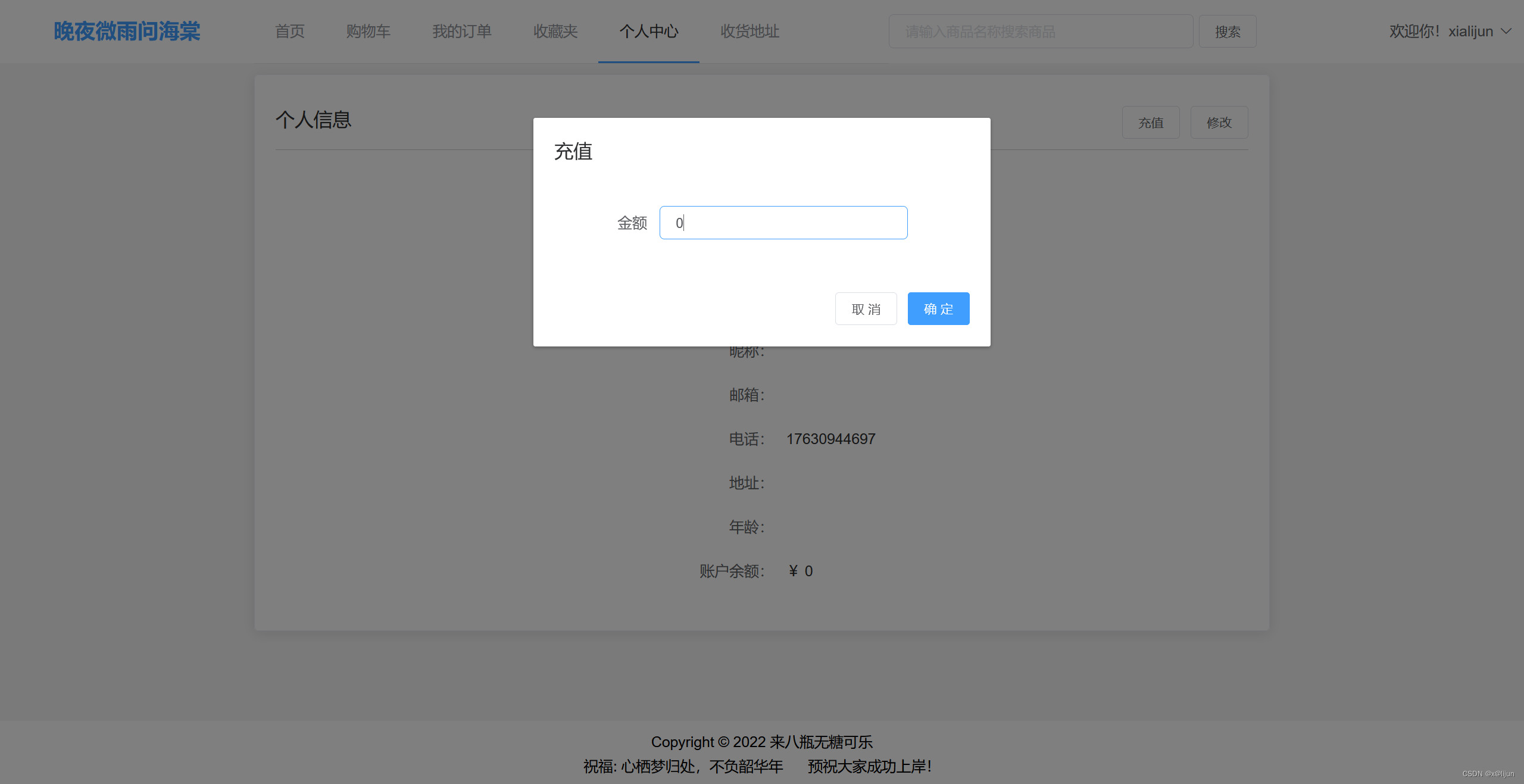Click the 金额 label in dialog
This screenshot has height=784, width=1524.
[632, 223]
